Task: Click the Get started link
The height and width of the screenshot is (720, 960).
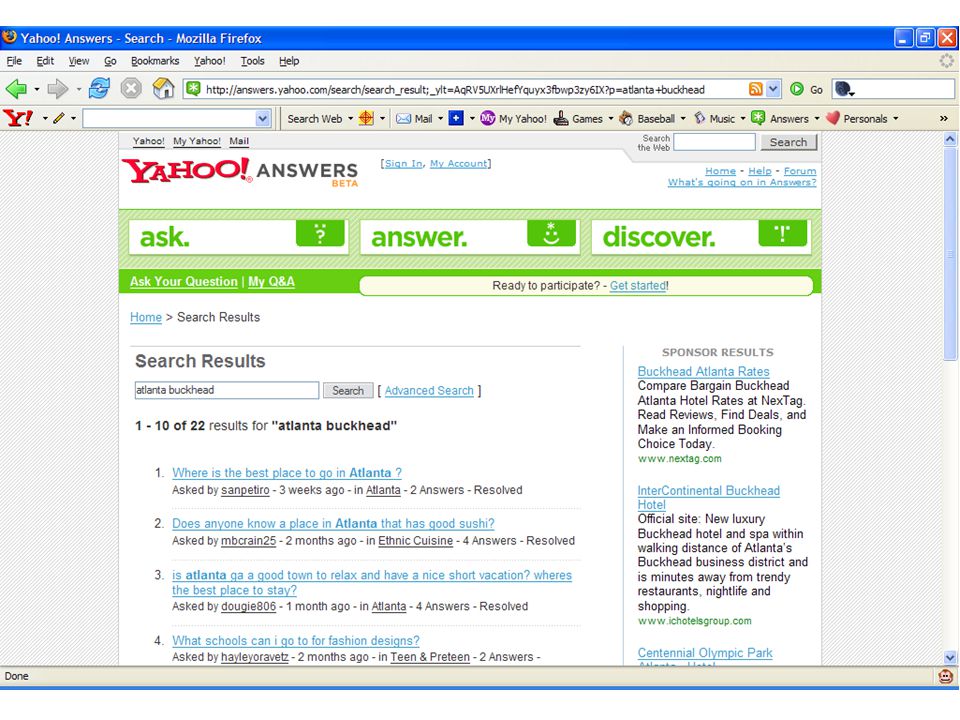Action: coord(638,285)
